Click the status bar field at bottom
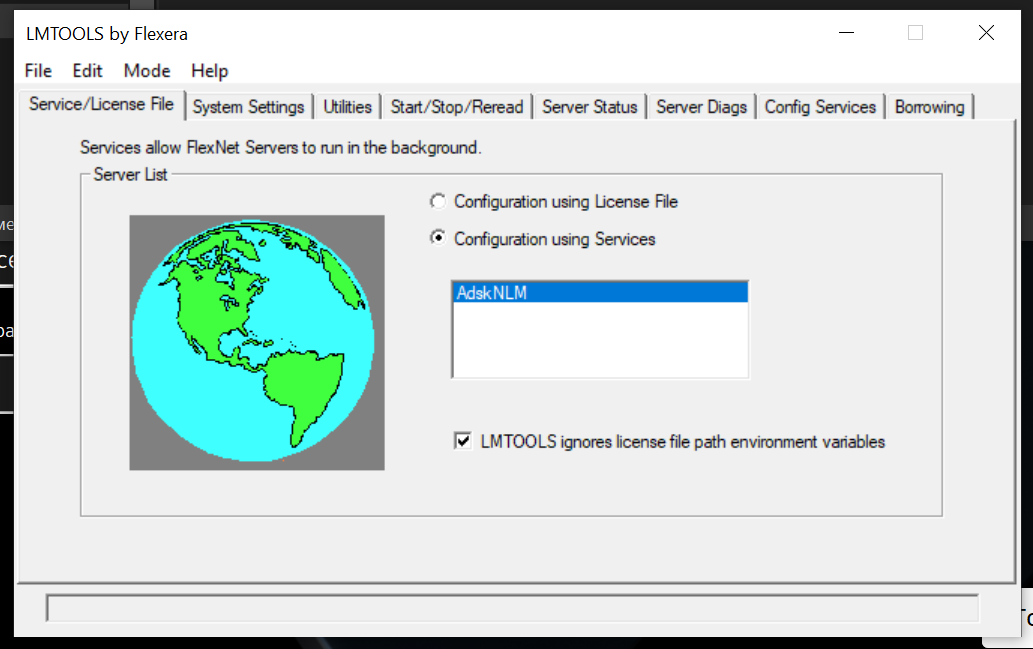Screen dimensions: 1033x649 coord(512,608)
